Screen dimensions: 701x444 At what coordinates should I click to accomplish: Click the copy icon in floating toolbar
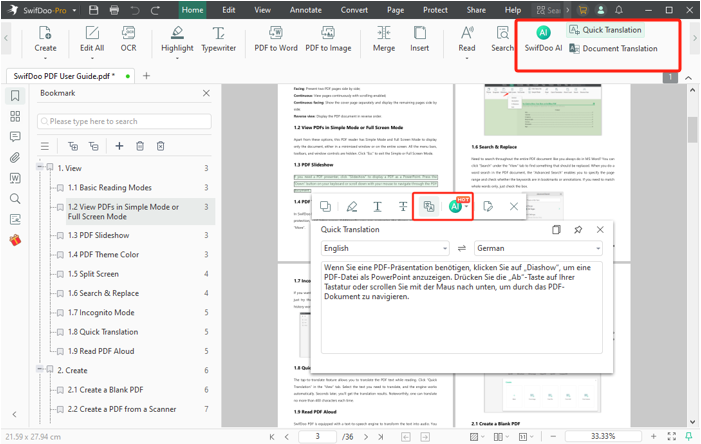point(325,206)
